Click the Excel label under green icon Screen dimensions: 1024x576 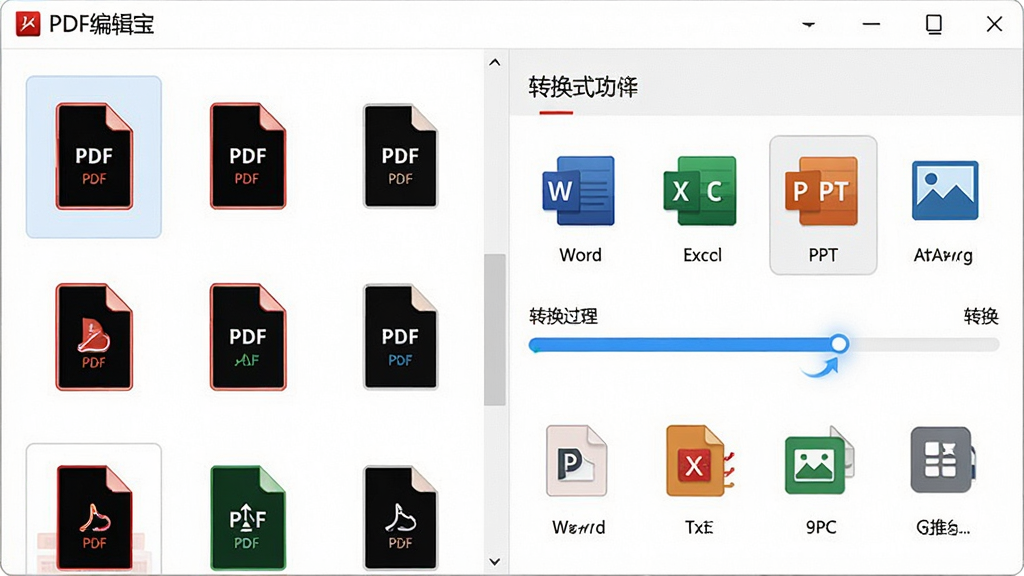pyautogui.click(x=702, y=255)
